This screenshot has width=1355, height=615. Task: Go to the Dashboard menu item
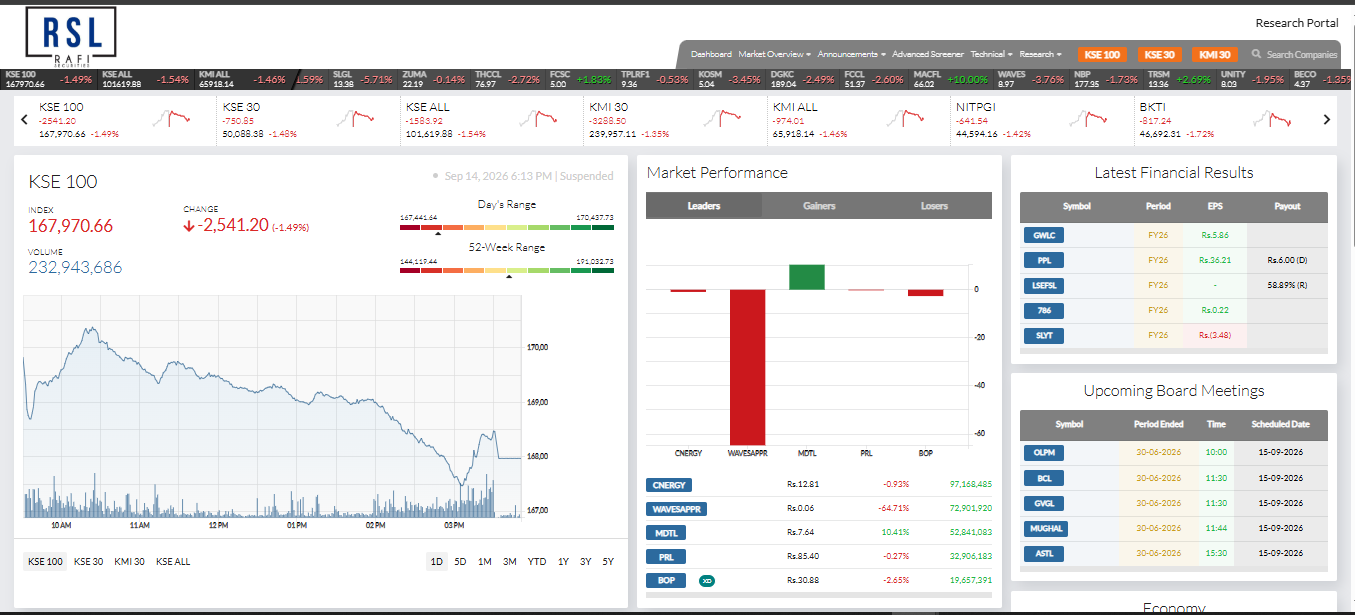coord(711,54)
